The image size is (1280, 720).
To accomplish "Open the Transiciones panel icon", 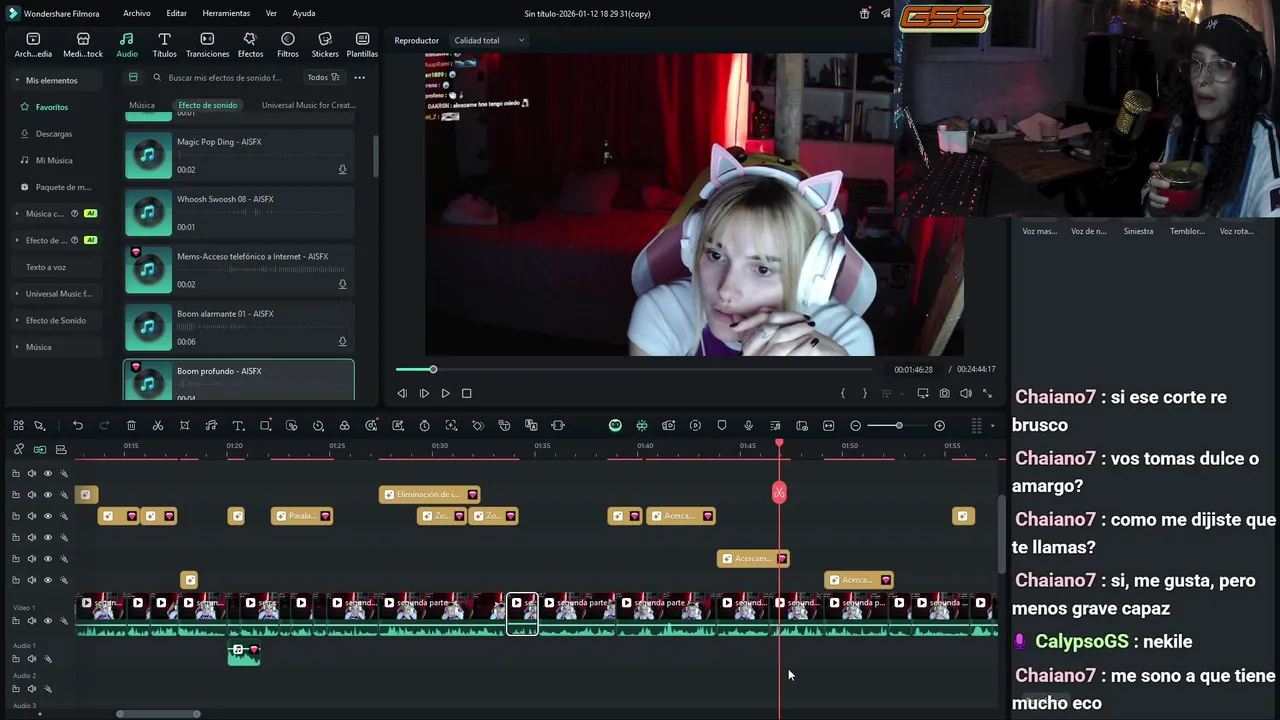I will 207,45.
